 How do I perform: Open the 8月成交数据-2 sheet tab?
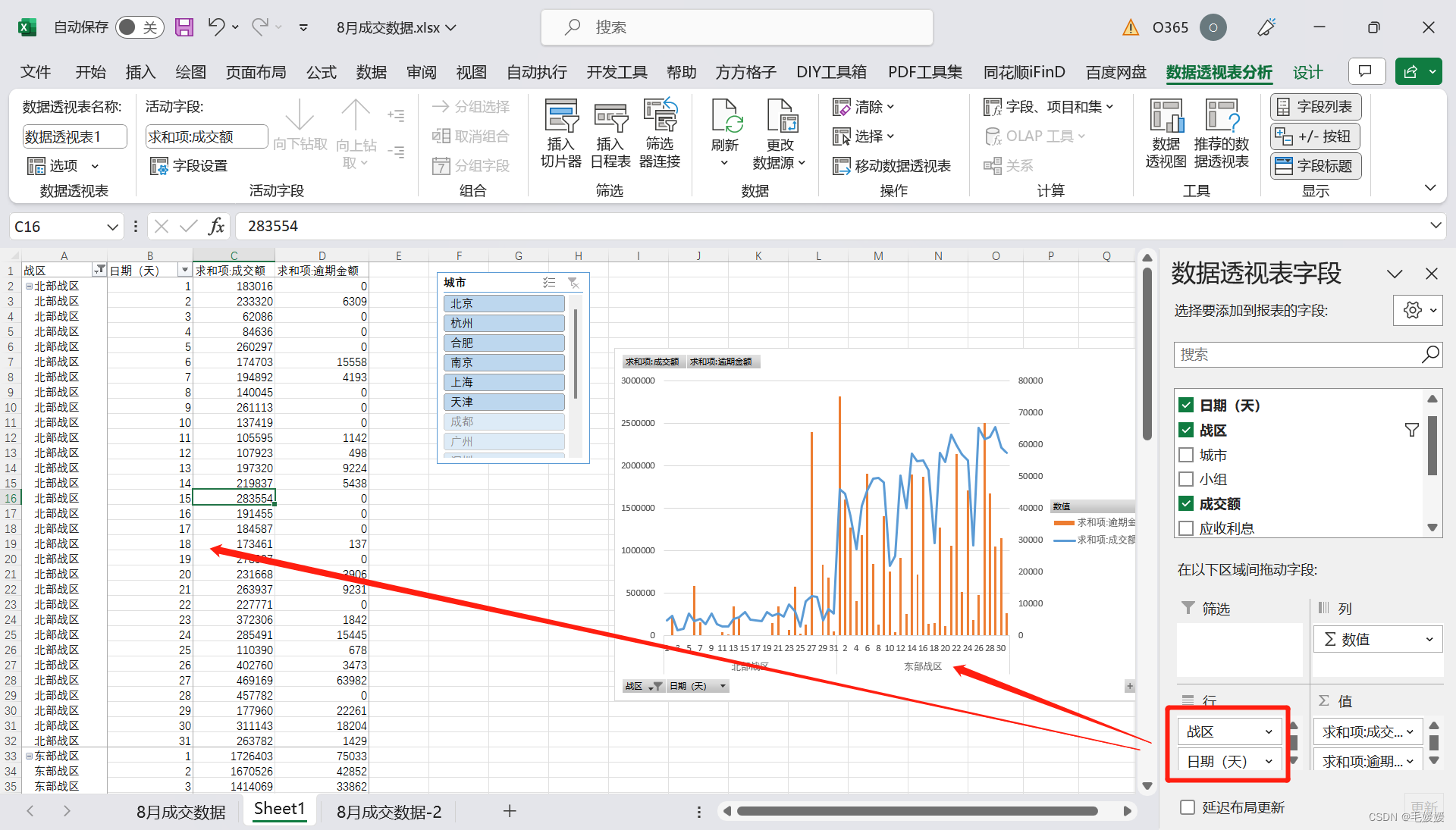[389, 812]
